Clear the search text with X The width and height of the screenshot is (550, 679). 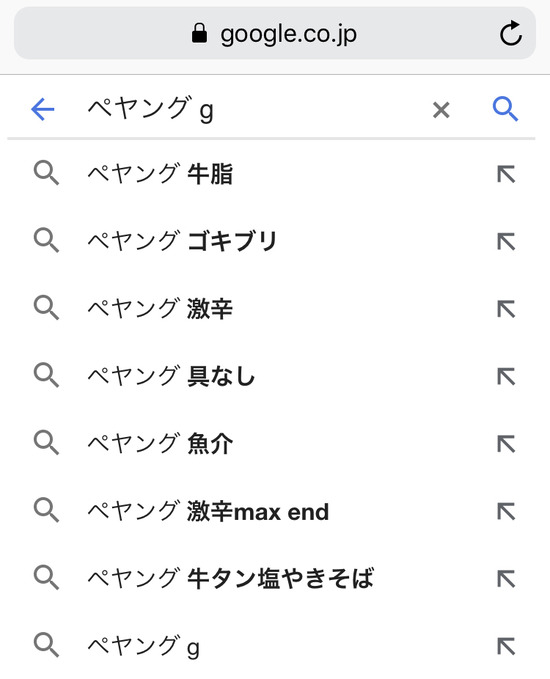point(441,110)
